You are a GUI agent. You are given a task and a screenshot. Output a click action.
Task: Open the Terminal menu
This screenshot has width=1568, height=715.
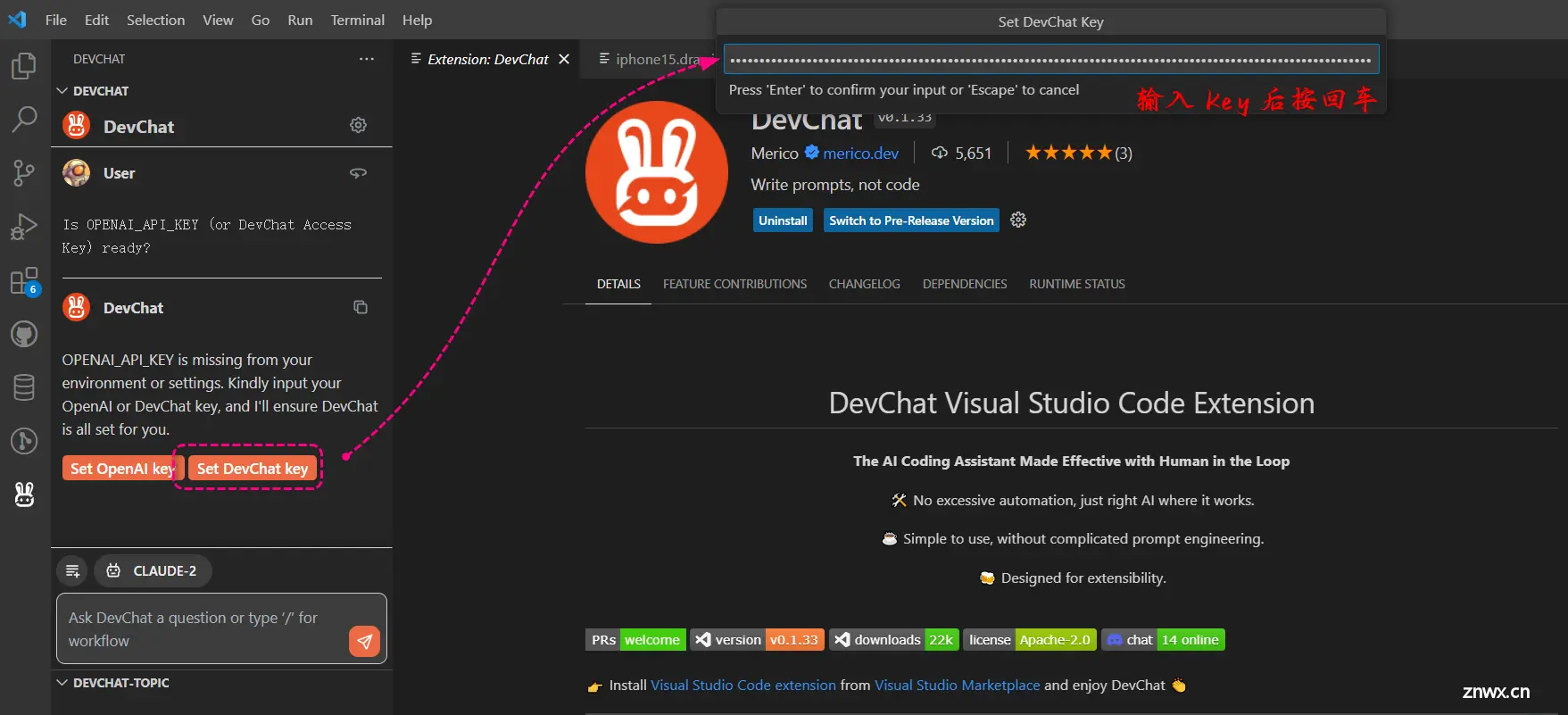tap(357, 20)
